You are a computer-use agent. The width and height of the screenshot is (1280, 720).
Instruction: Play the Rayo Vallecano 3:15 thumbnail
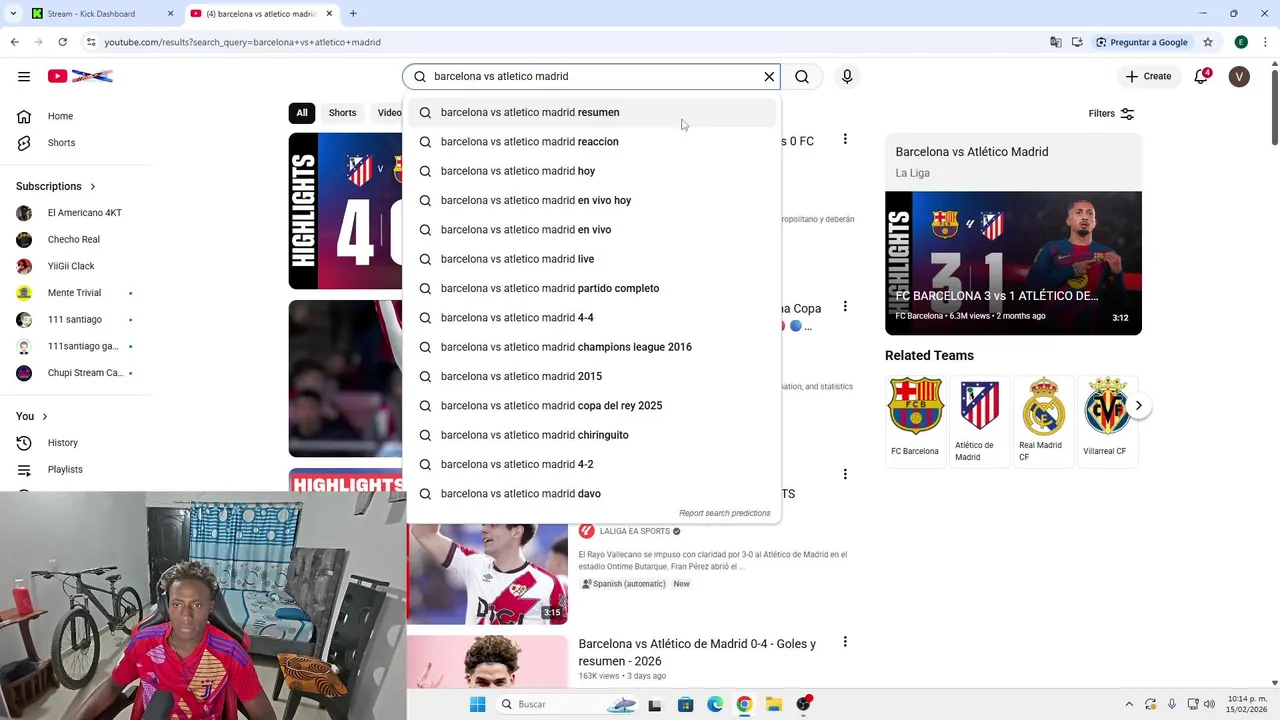tap(487, 574)
